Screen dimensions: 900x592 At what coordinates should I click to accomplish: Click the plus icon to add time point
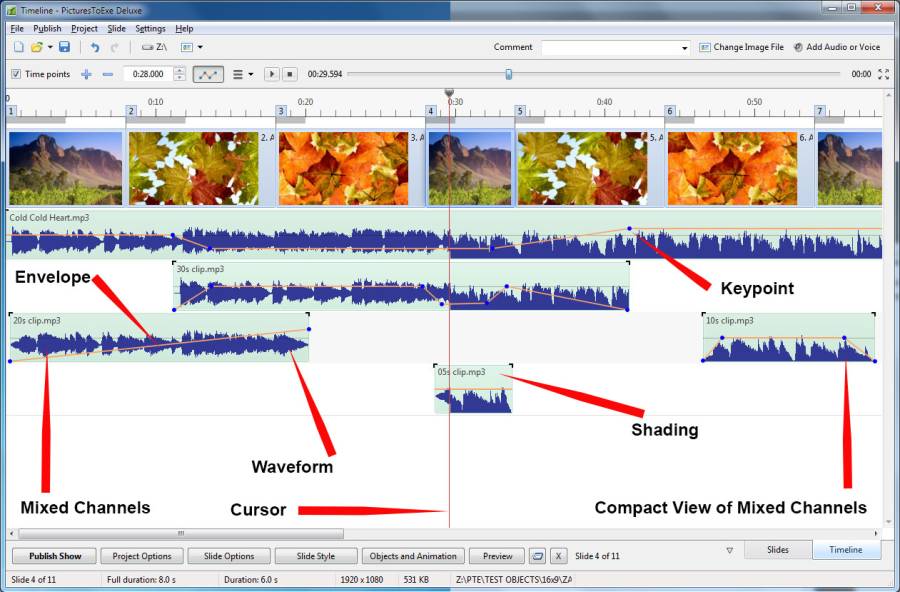click(x=87, y=74)
